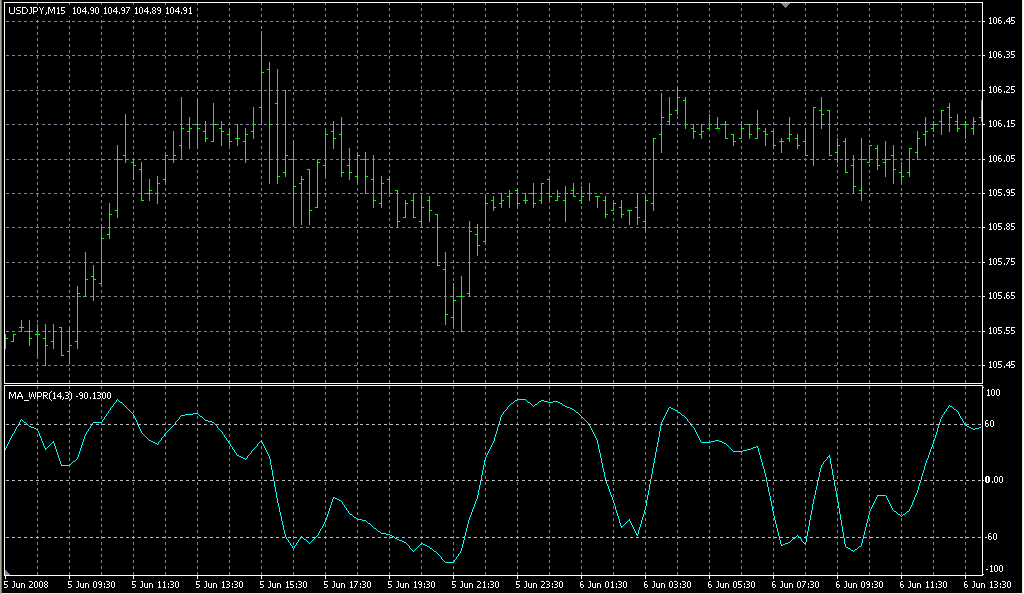This screenshot has height=594, width=1024.
Task: Click the 6 Jun 03:30 time label
Action: pyautogui.click(x=669, y=584)
